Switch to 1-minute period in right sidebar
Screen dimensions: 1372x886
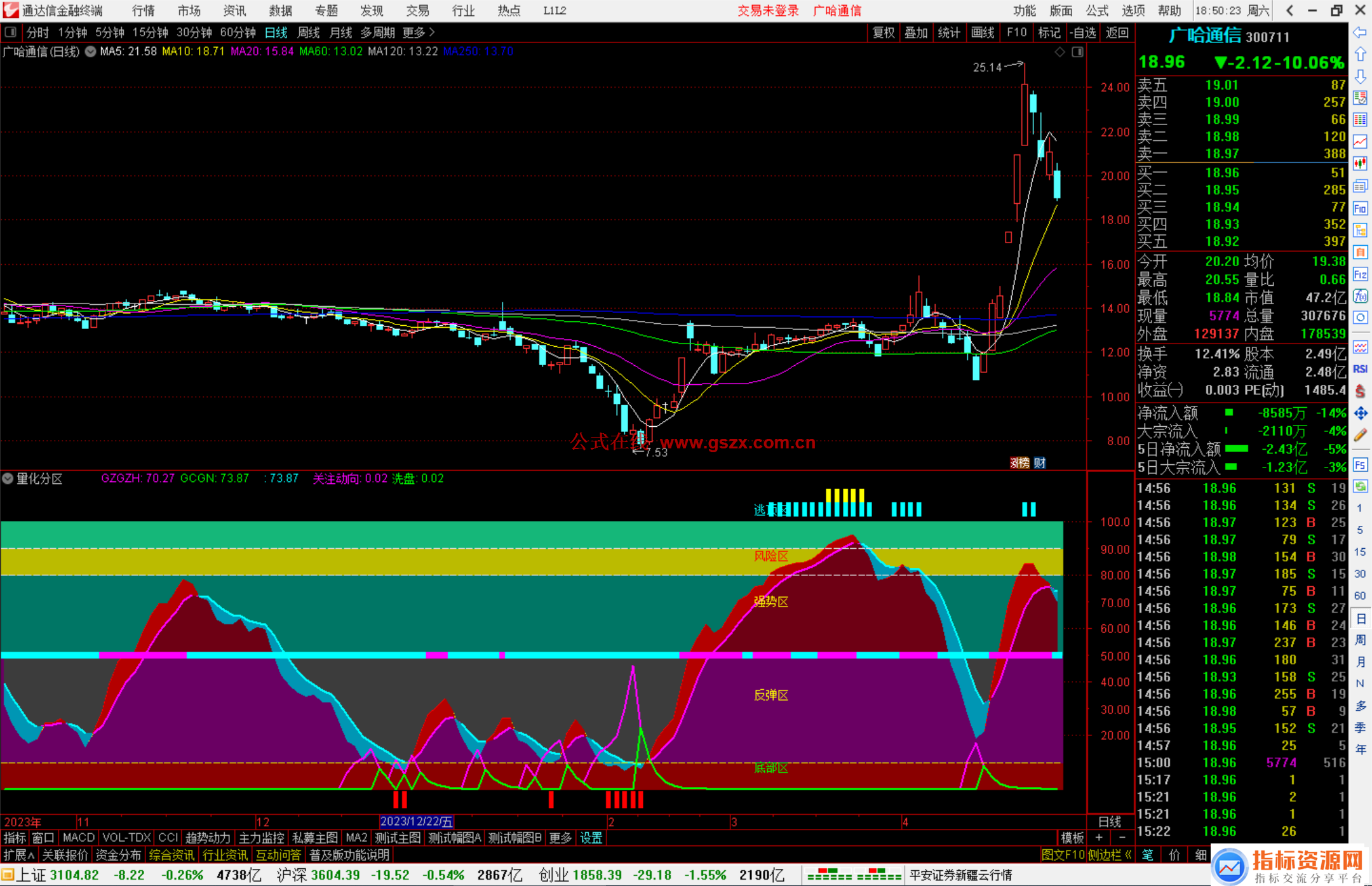point(1359,508)
